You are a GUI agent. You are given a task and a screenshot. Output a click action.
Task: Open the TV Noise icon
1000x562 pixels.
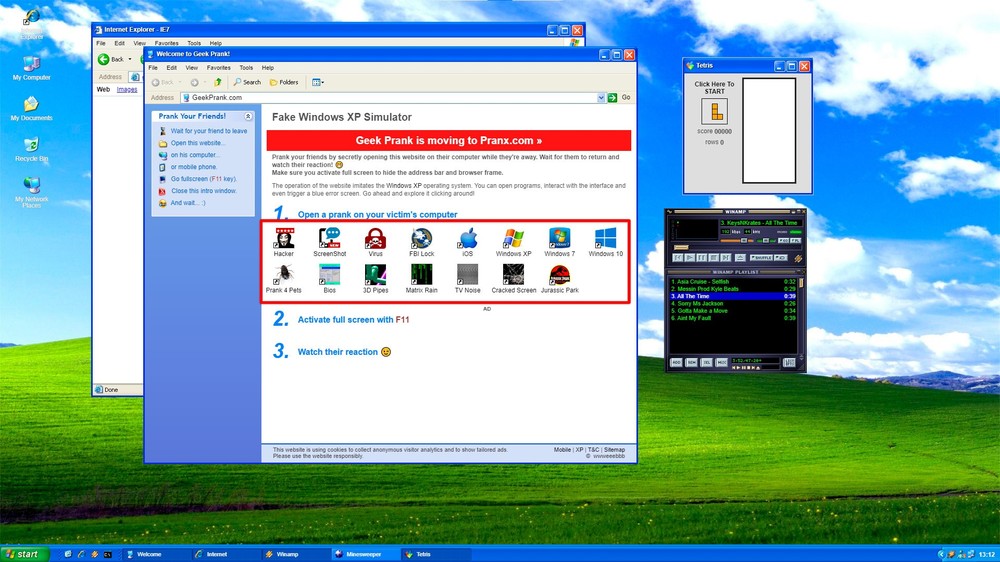[x=467, y=279]
